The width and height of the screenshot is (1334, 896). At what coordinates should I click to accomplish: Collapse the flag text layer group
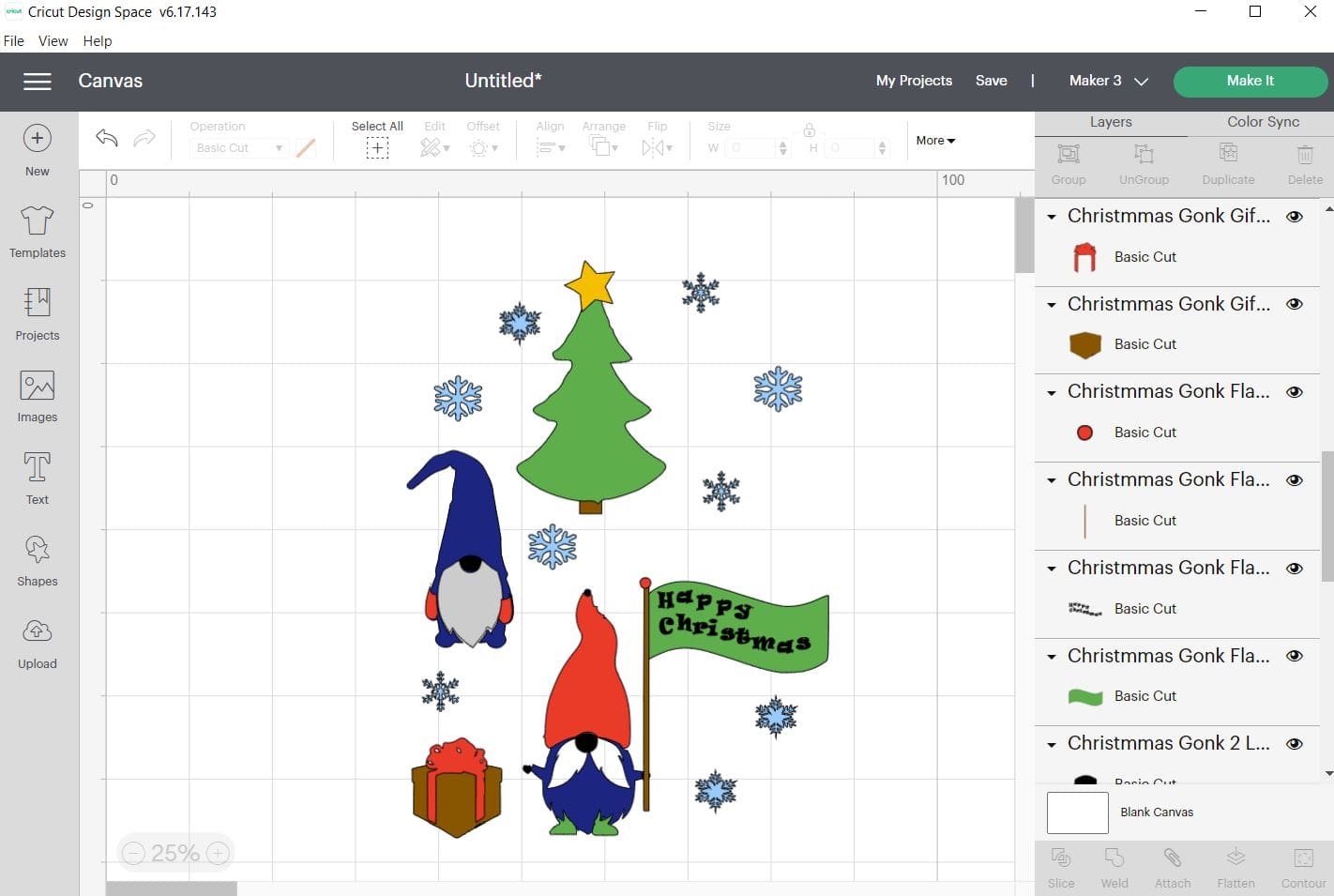[x=1052, y=569]
